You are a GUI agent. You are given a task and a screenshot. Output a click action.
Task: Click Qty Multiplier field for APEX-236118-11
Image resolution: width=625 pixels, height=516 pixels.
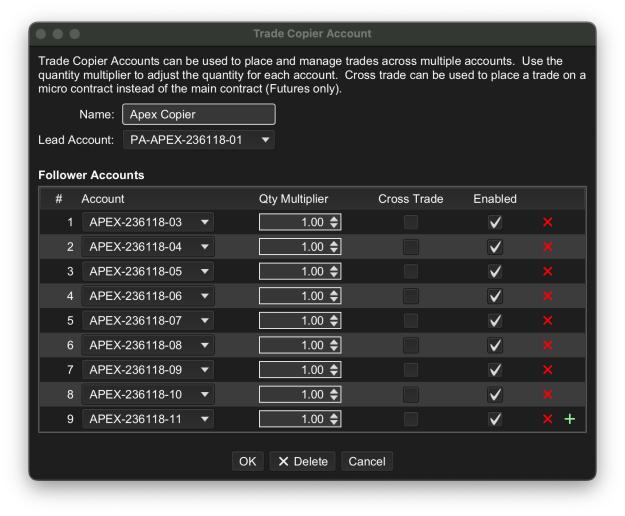(x=300, y=419)
